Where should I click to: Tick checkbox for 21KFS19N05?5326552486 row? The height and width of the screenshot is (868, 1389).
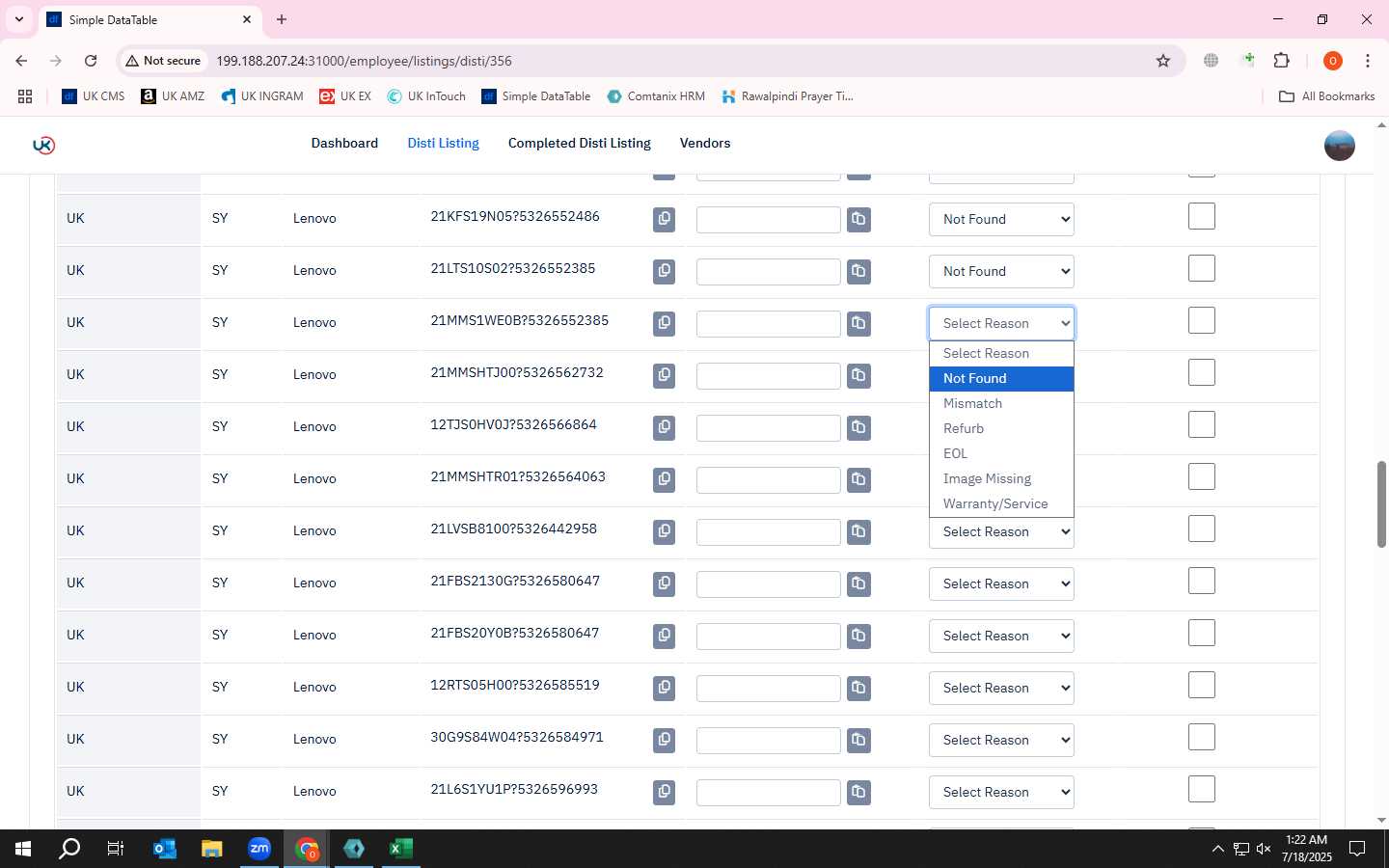(1202, 216)
